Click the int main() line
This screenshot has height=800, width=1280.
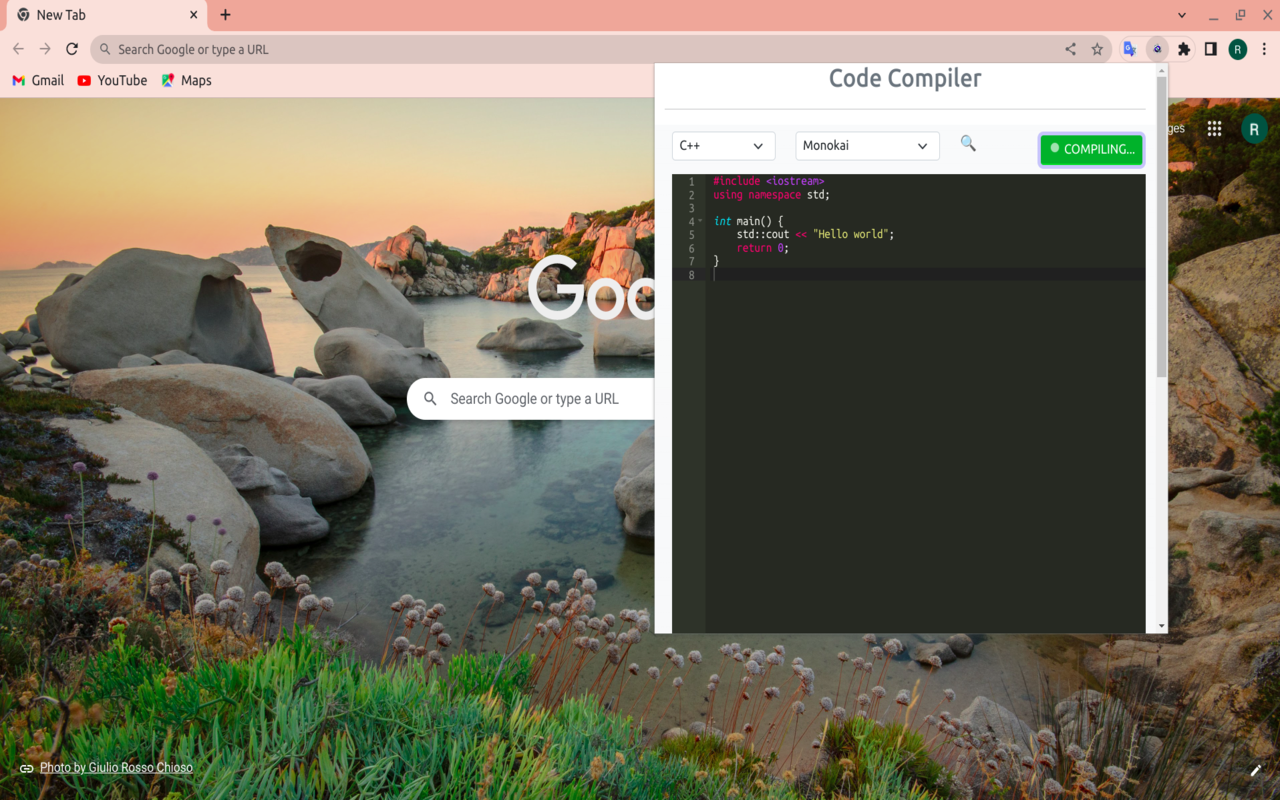click(x=748, y=221)
